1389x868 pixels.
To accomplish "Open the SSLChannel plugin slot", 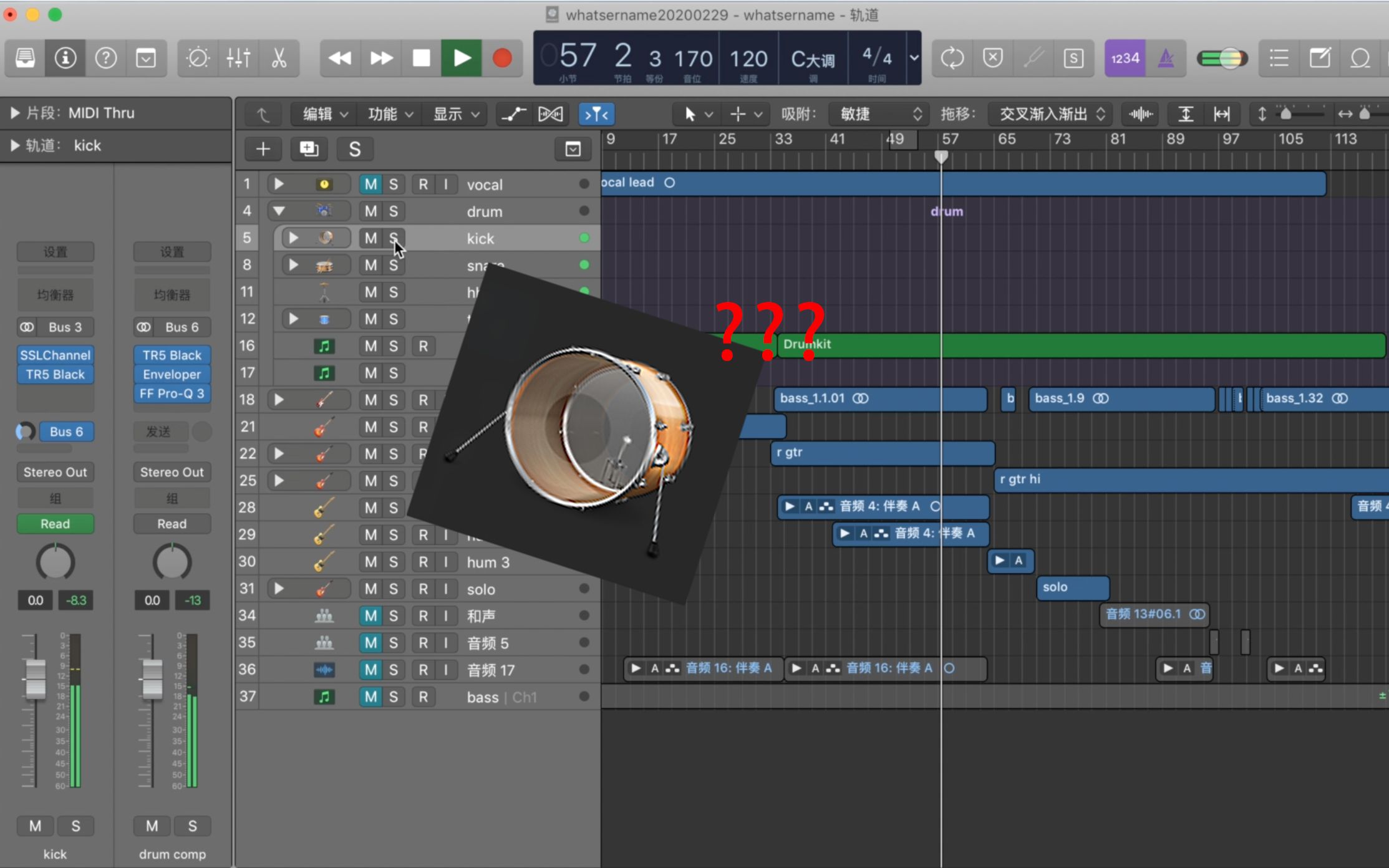I will tap(55, 355).
